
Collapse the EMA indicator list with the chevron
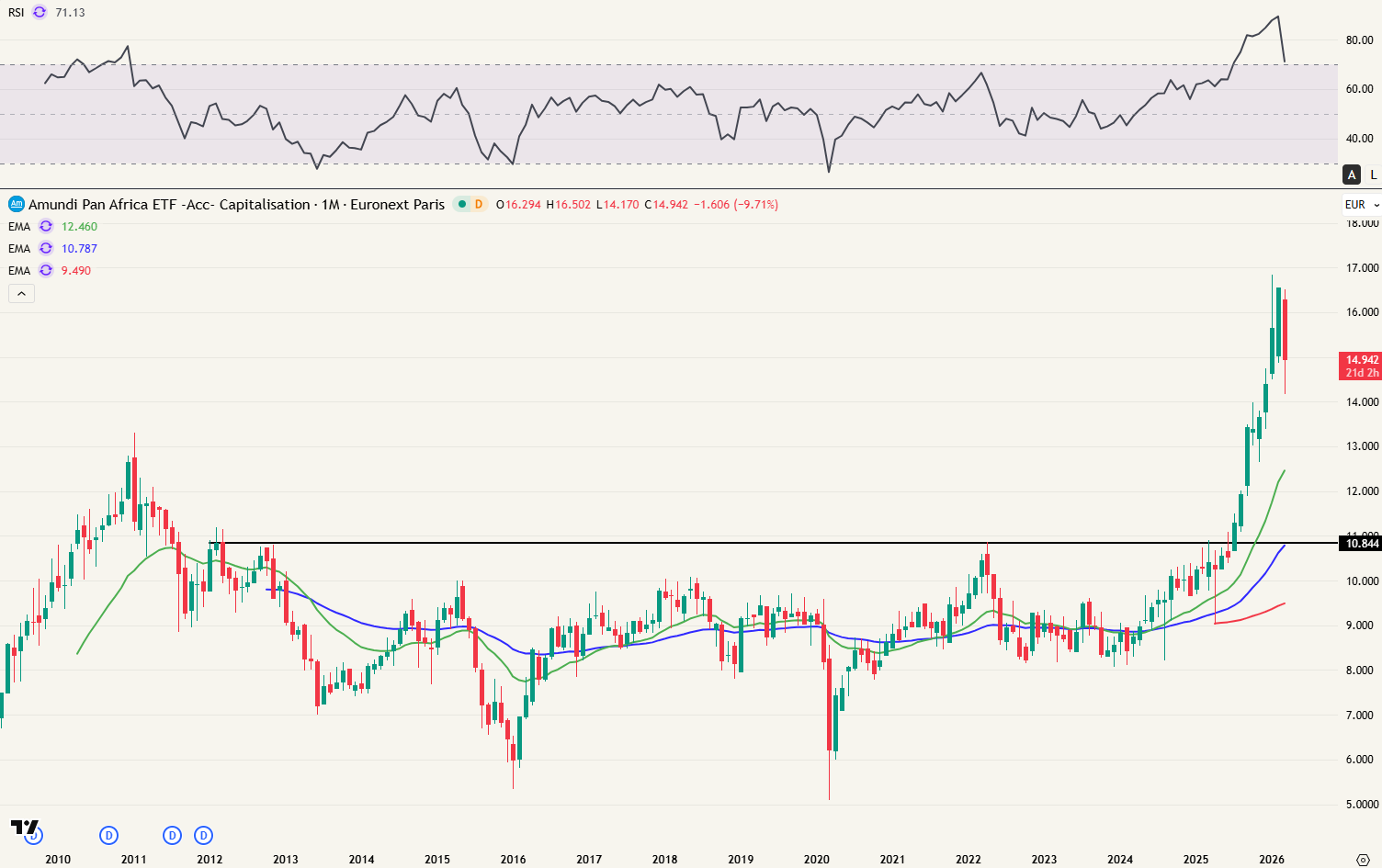21,293
